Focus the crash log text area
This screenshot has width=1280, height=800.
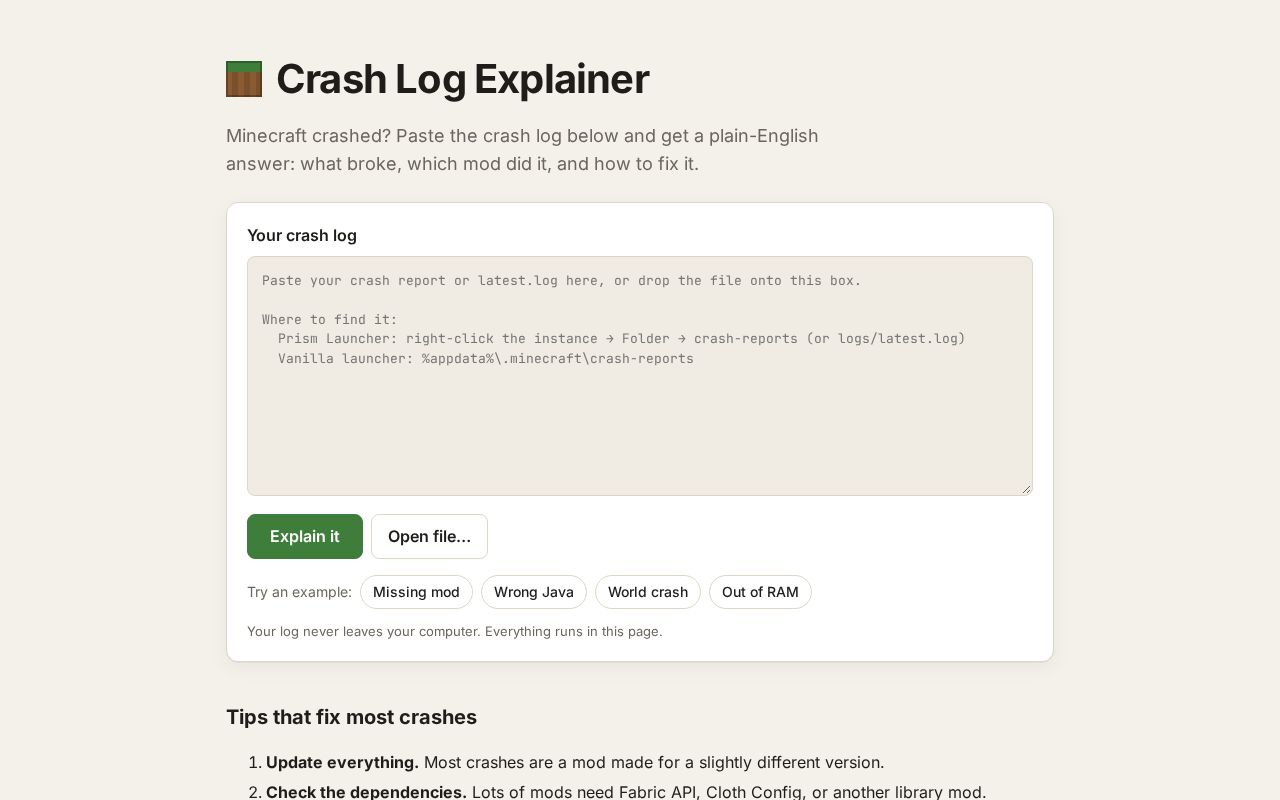click(x=640, y=376)
